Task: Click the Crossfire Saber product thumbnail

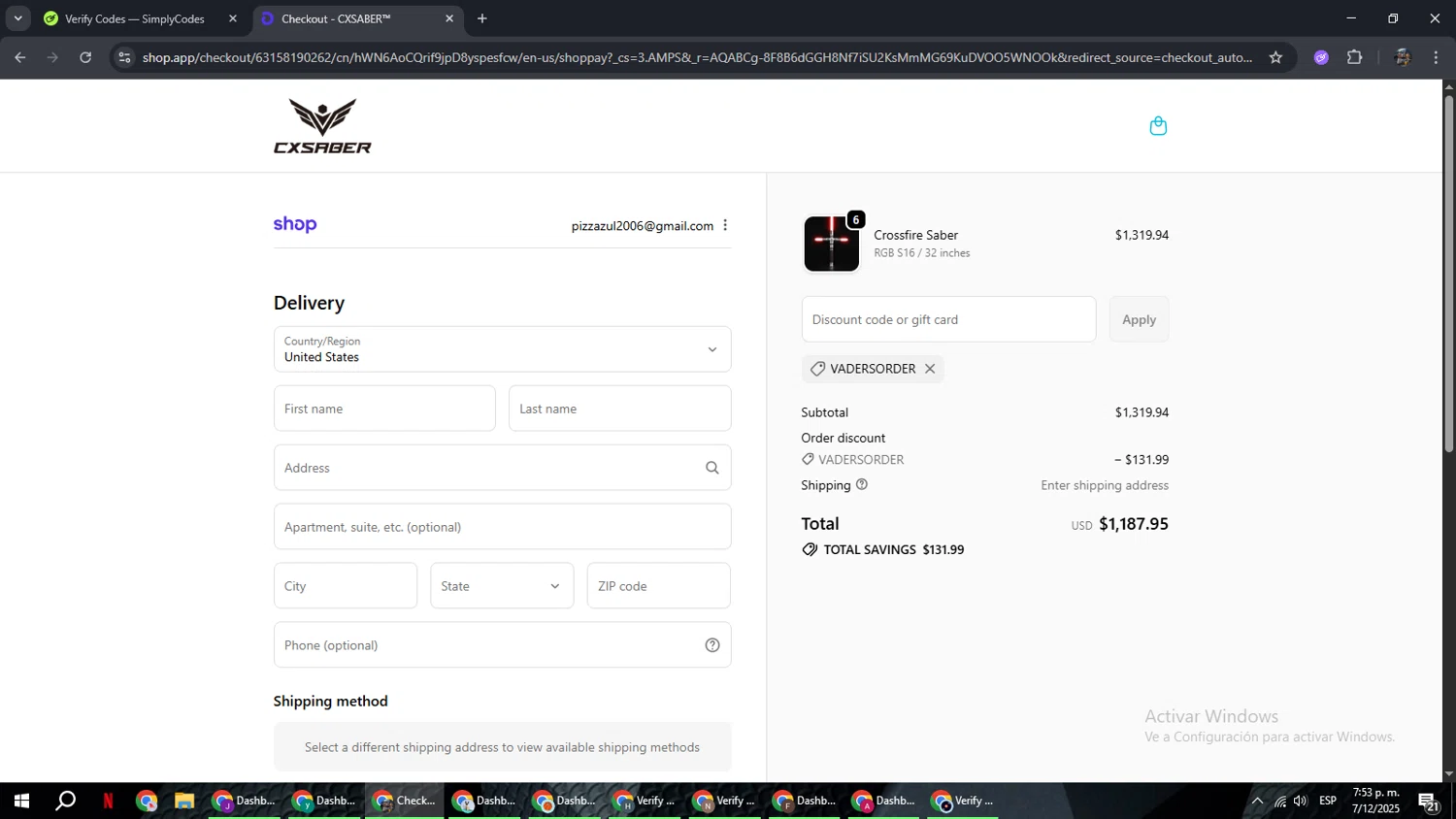Action: 831,244
